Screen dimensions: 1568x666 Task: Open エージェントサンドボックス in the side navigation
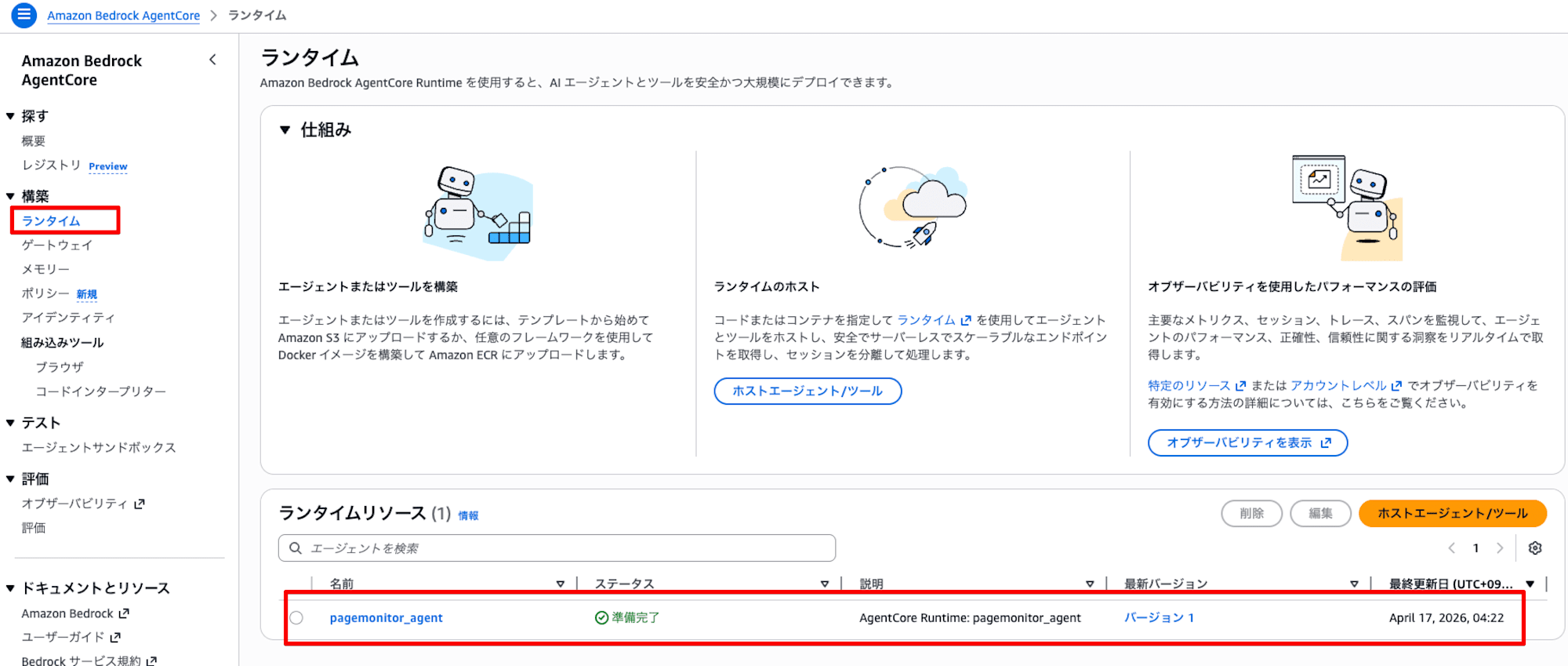(x=99, y=448)
